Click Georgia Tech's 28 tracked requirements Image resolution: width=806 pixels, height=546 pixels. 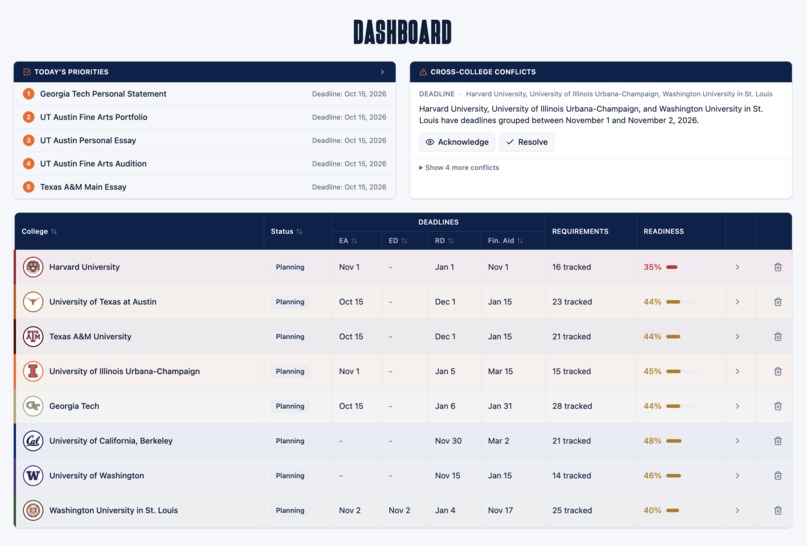572,406
